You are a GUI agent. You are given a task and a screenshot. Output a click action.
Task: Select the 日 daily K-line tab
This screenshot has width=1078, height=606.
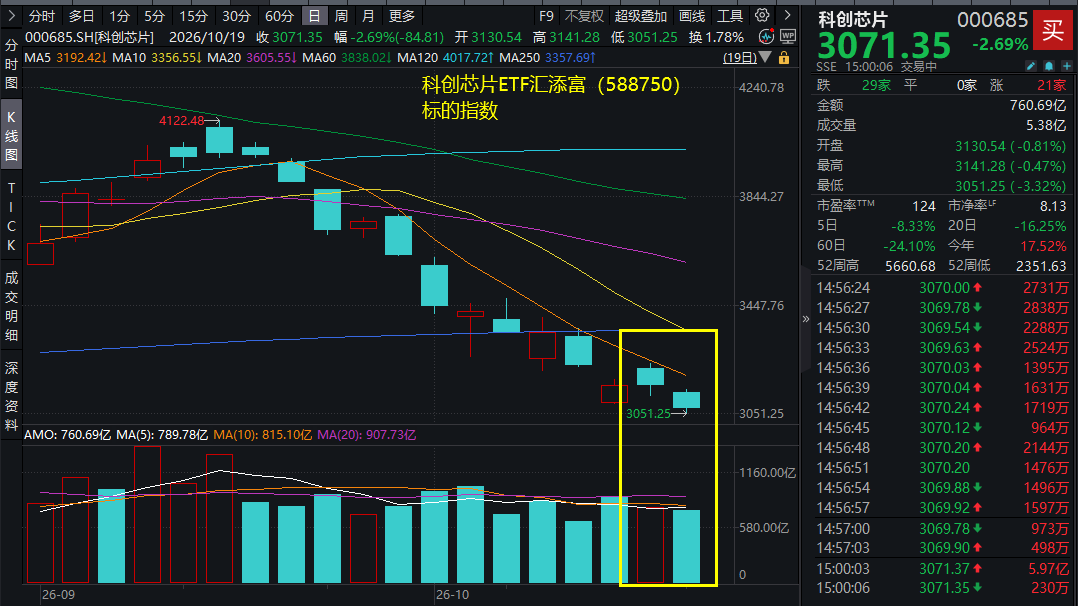click(x=314, y=16)
